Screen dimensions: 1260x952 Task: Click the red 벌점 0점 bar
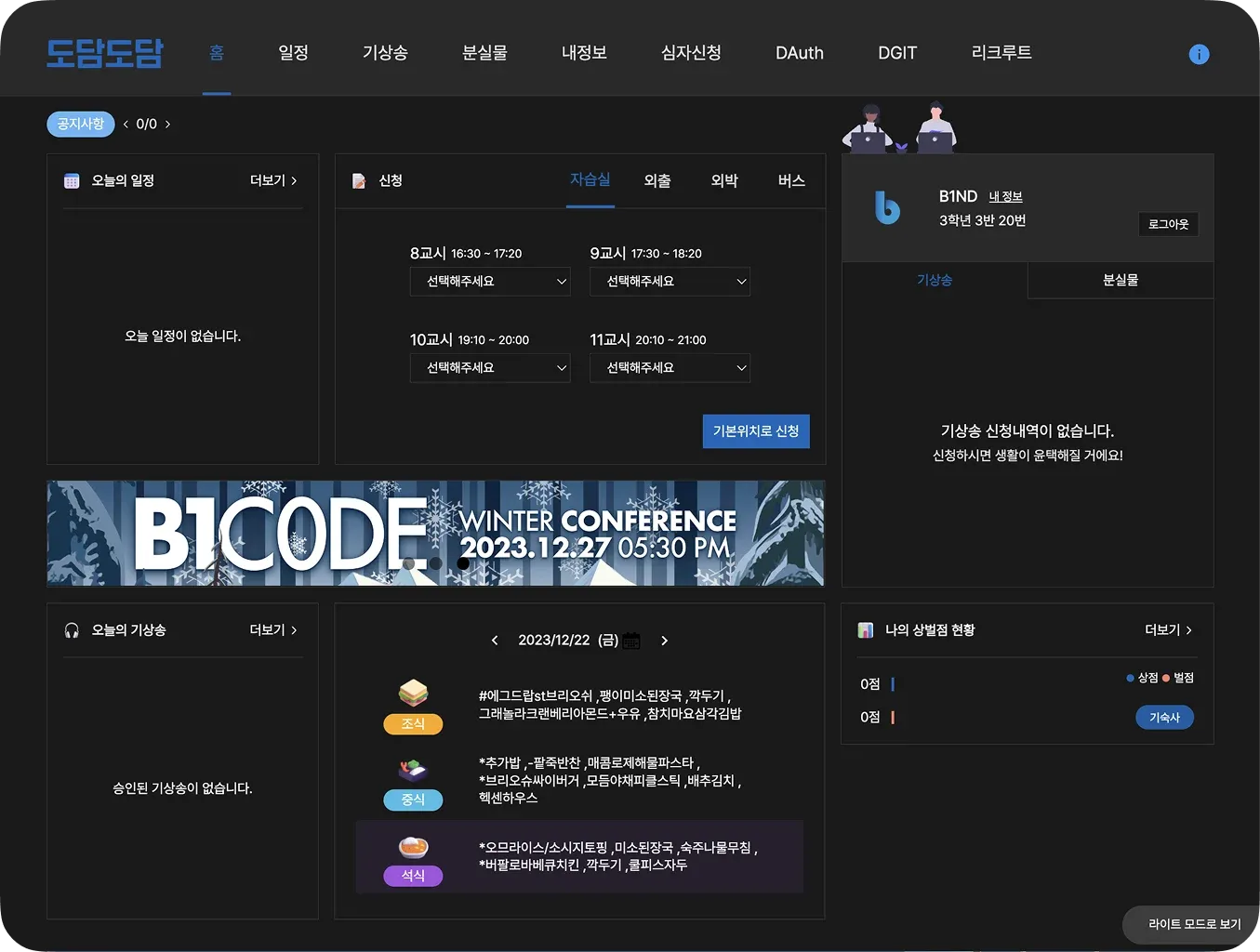893,718
